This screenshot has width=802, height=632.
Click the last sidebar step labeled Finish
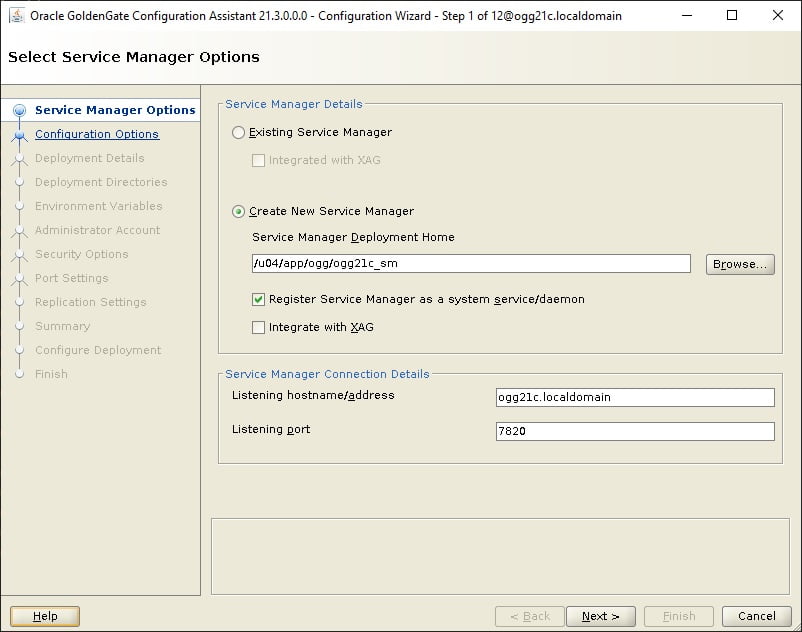click(51, 374)
